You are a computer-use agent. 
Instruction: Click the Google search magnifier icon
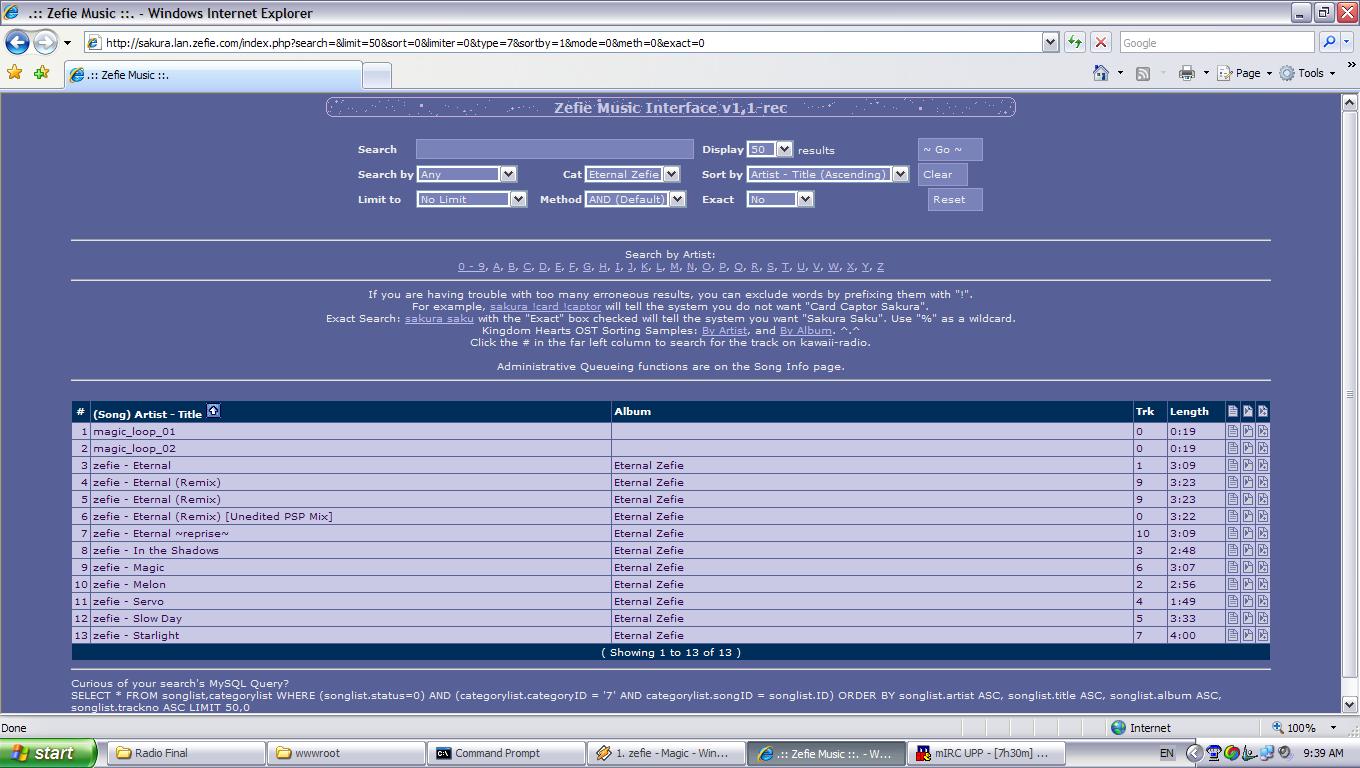[1329, 42]
